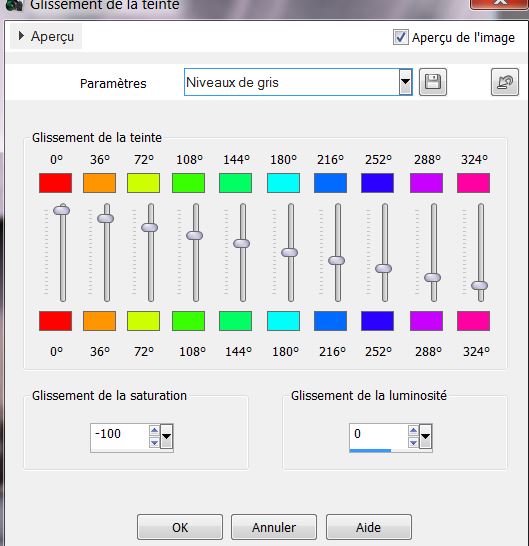This screenshot has width=529, height=546.
Task: Decrease luminosity shift with down spinner arrow
Action: (413, 443)
